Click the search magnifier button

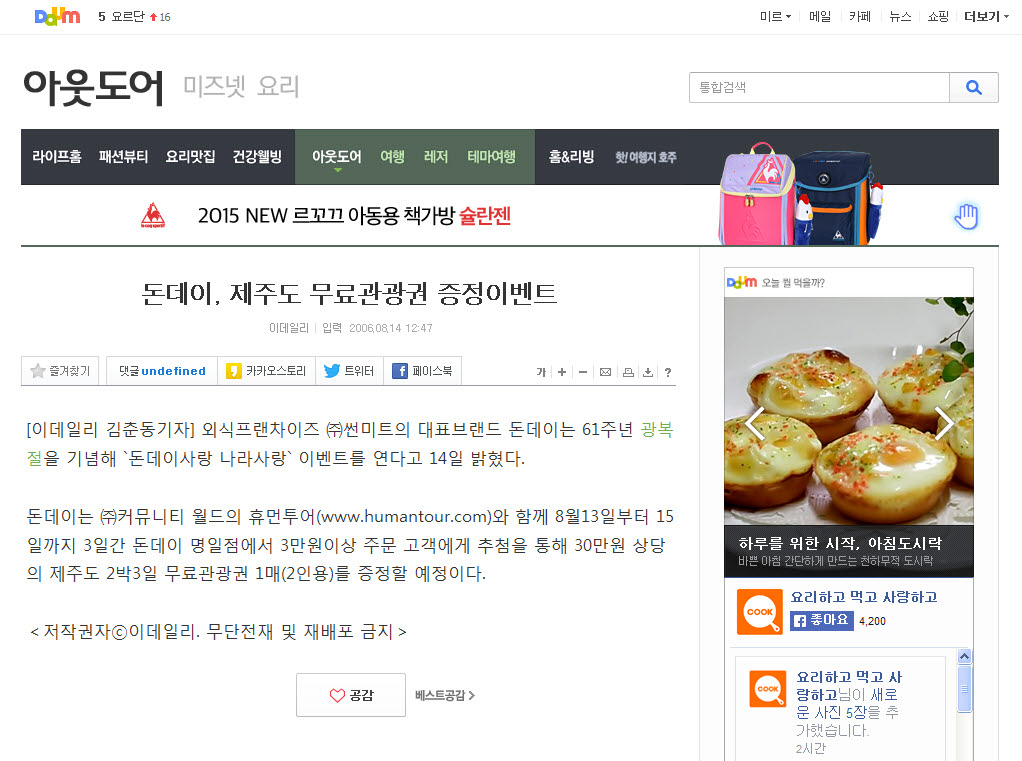(973, 87)
